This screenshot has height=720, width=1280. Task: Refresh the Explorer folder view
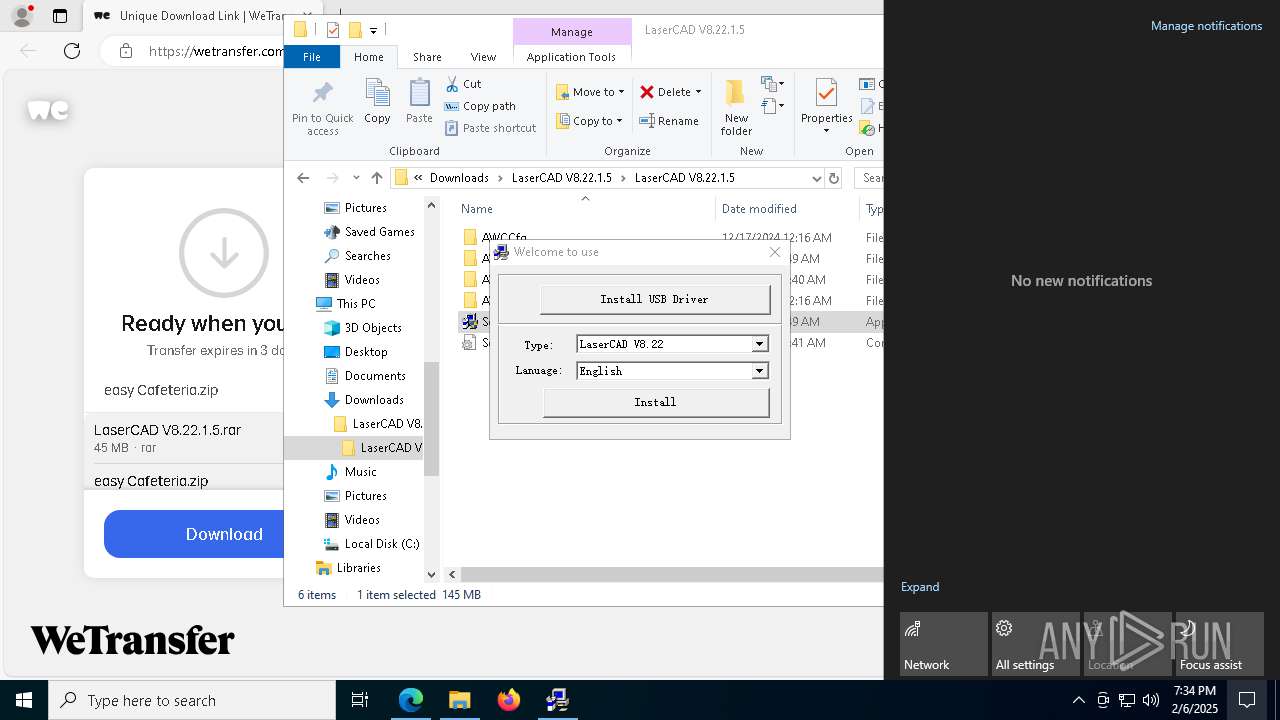[x=834, y=178]
